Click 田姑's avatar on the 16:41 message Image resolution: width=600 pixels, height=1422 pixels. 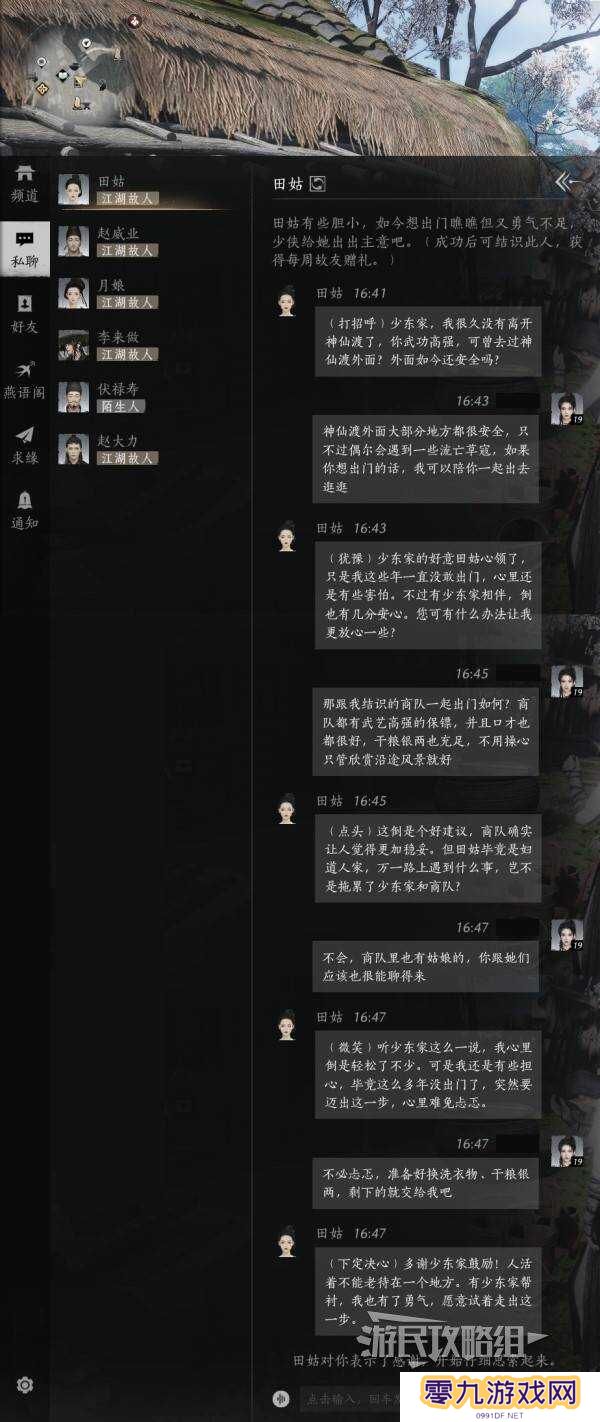tap(286, 301)
